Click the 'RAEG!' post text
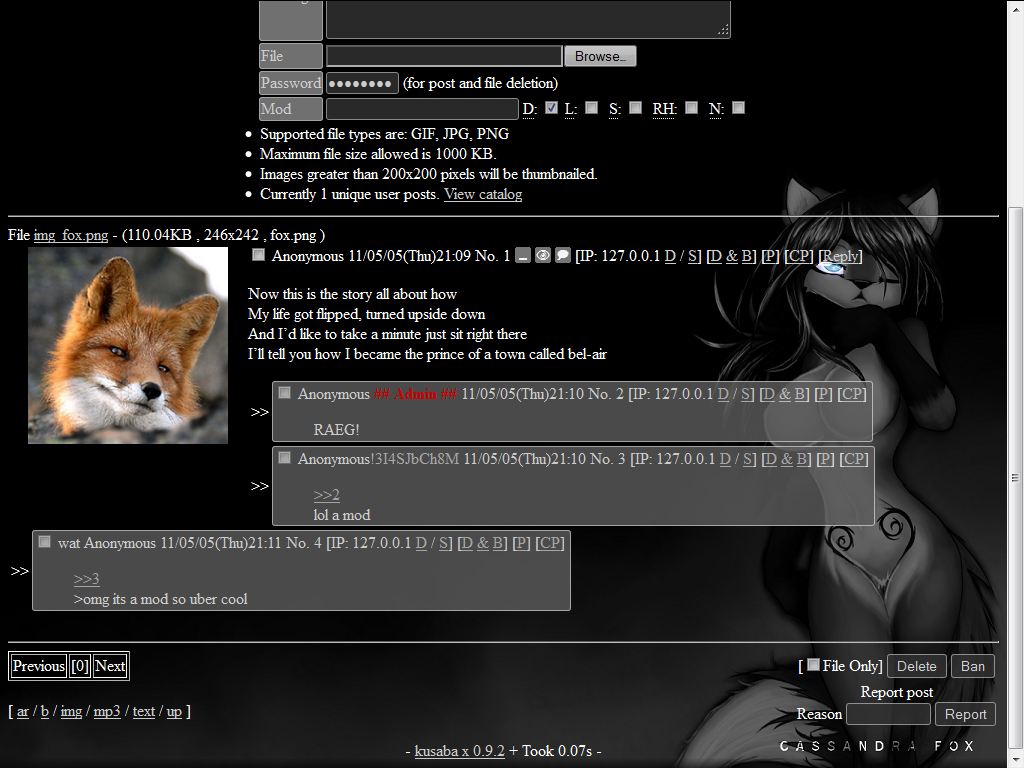Image resolution: width=1024 pixels, height=768 pixels. pyautogui.click(x=336, y=430)
